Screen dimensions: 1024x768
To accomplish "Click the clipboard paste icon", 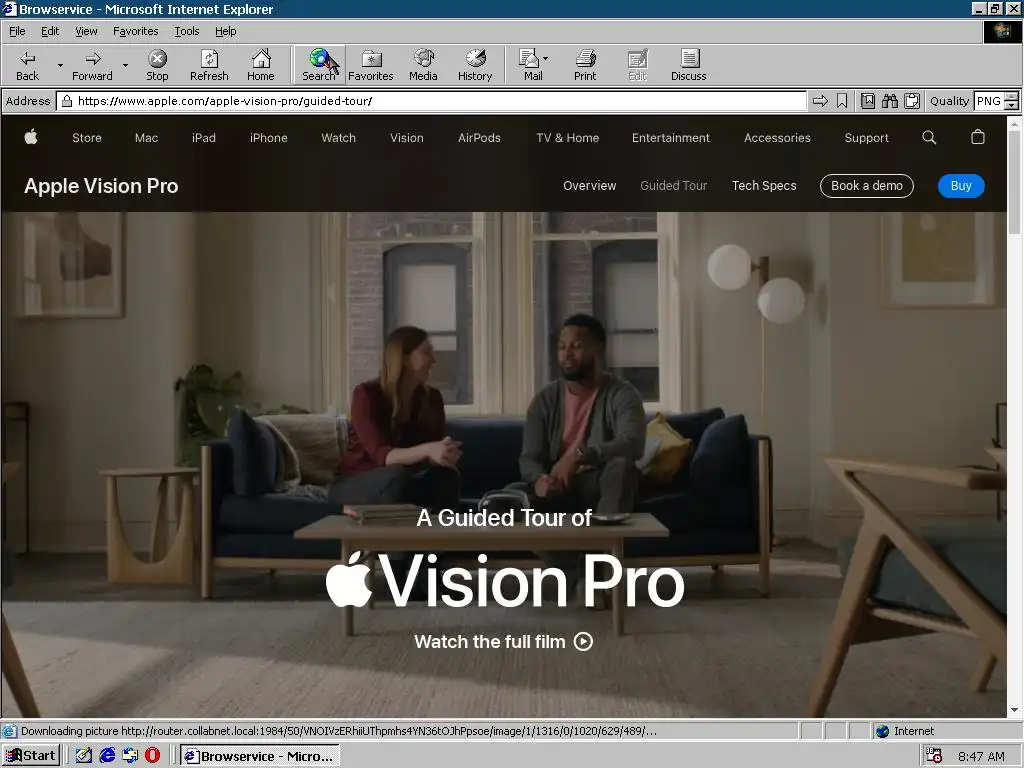I will [x=912, y=101].
